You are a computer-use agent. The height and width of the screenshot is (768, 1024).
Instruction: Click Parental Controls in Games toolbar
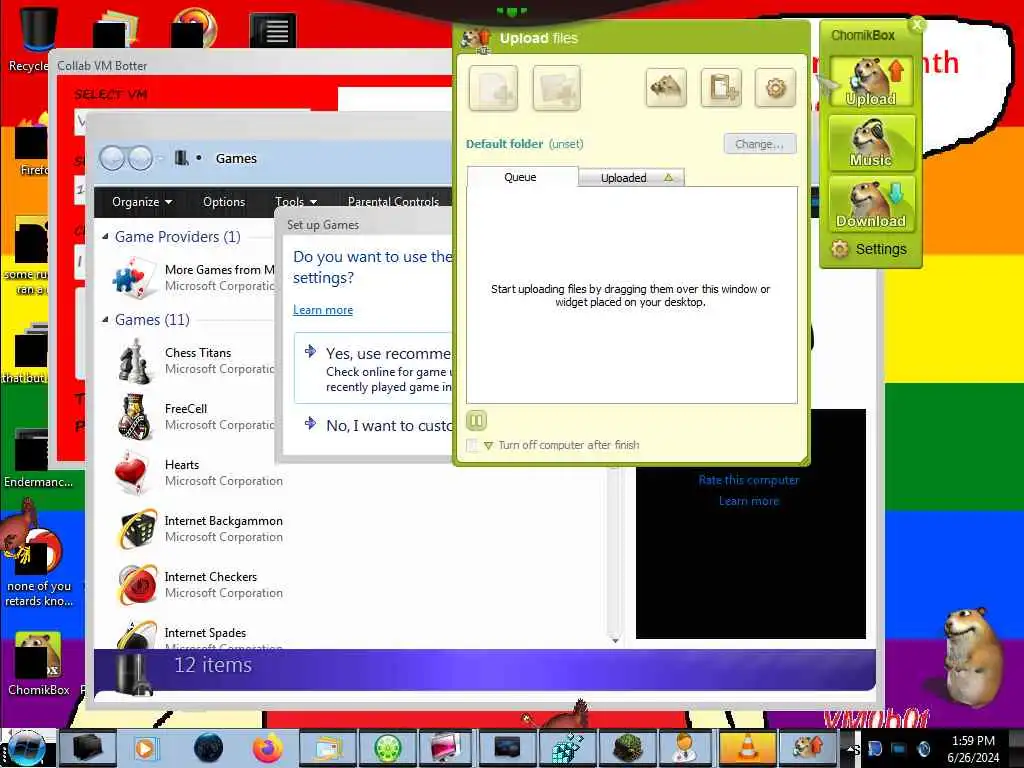click(x=393, y=202)
